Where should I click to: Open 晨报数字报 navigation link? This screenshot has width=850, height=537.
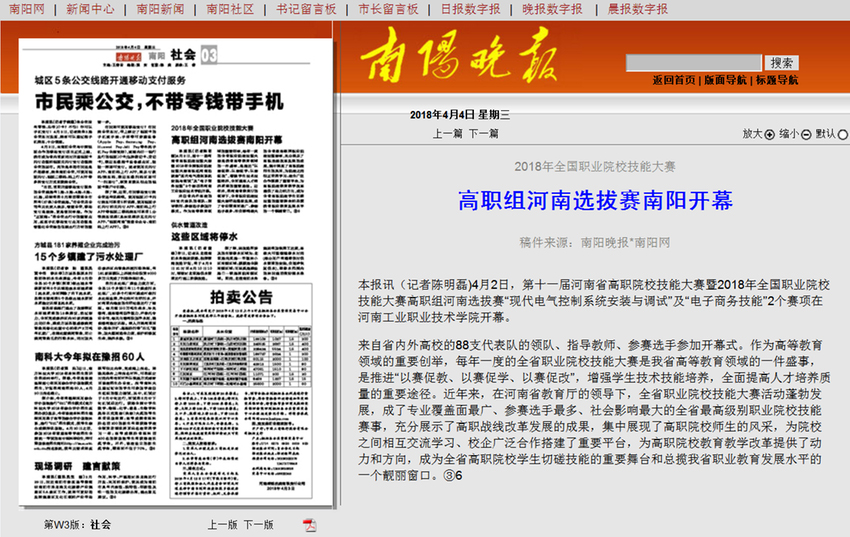click(x=638, y=9)
